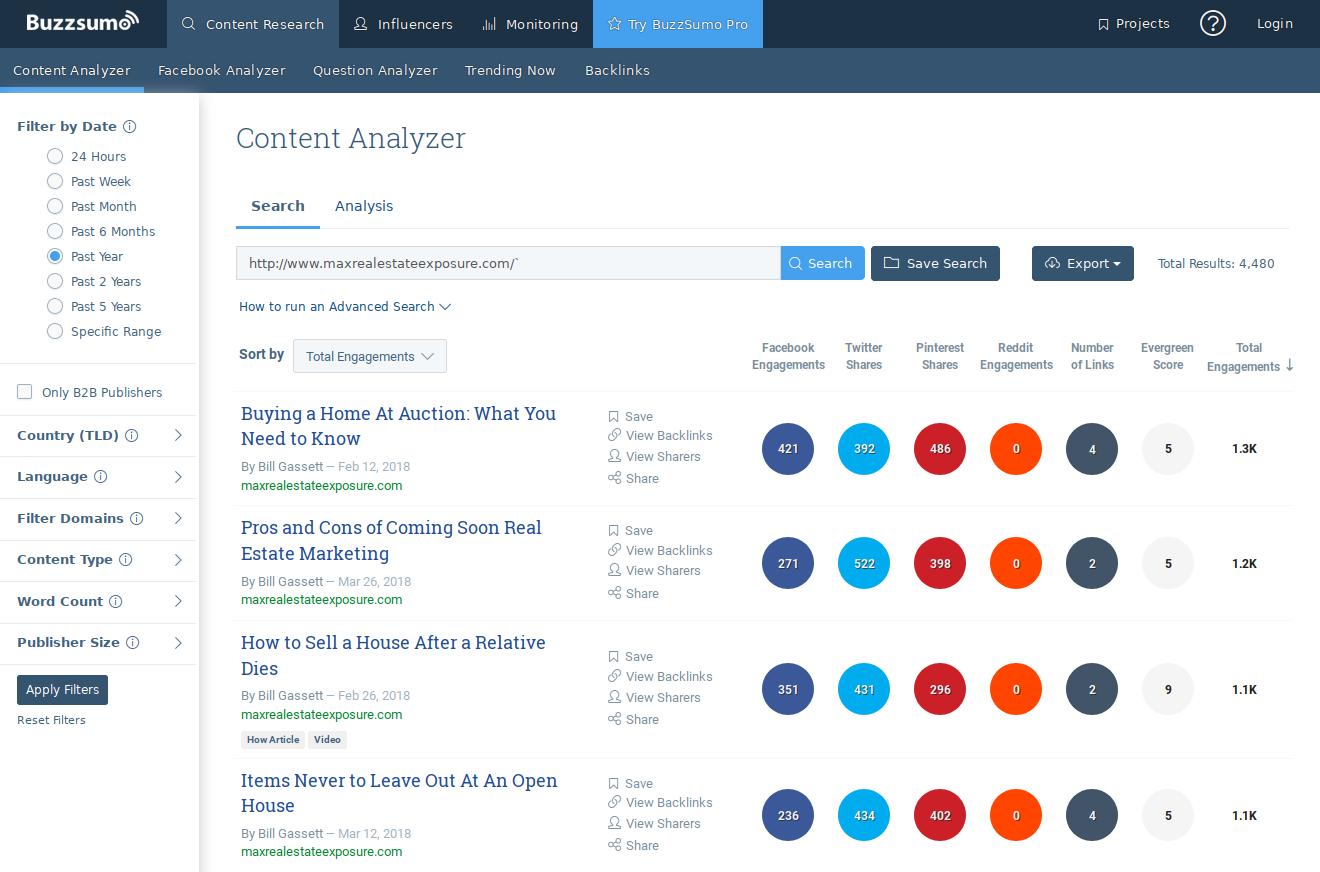Click Facebook engagements circle 236 for Open House
Viewport: 1320px width, 872px height.
788,816
